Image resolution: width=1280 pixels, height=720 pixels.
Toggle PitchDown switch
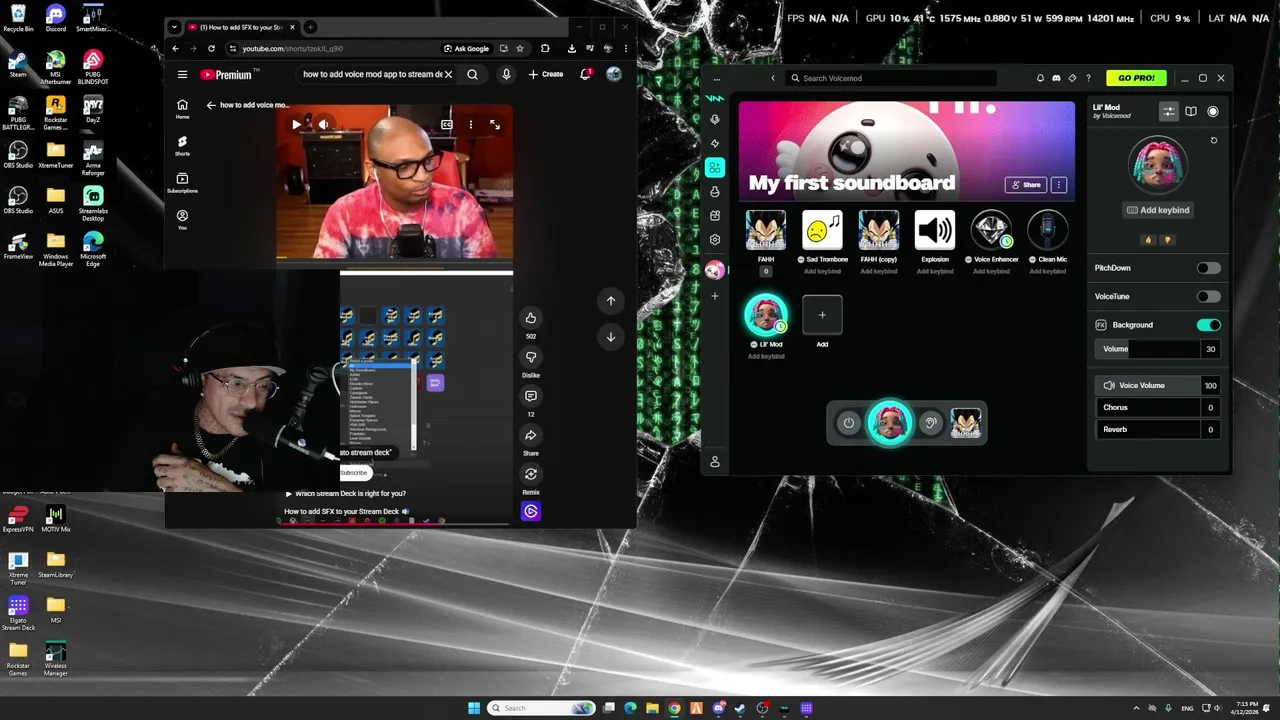tap(1208, 268)
